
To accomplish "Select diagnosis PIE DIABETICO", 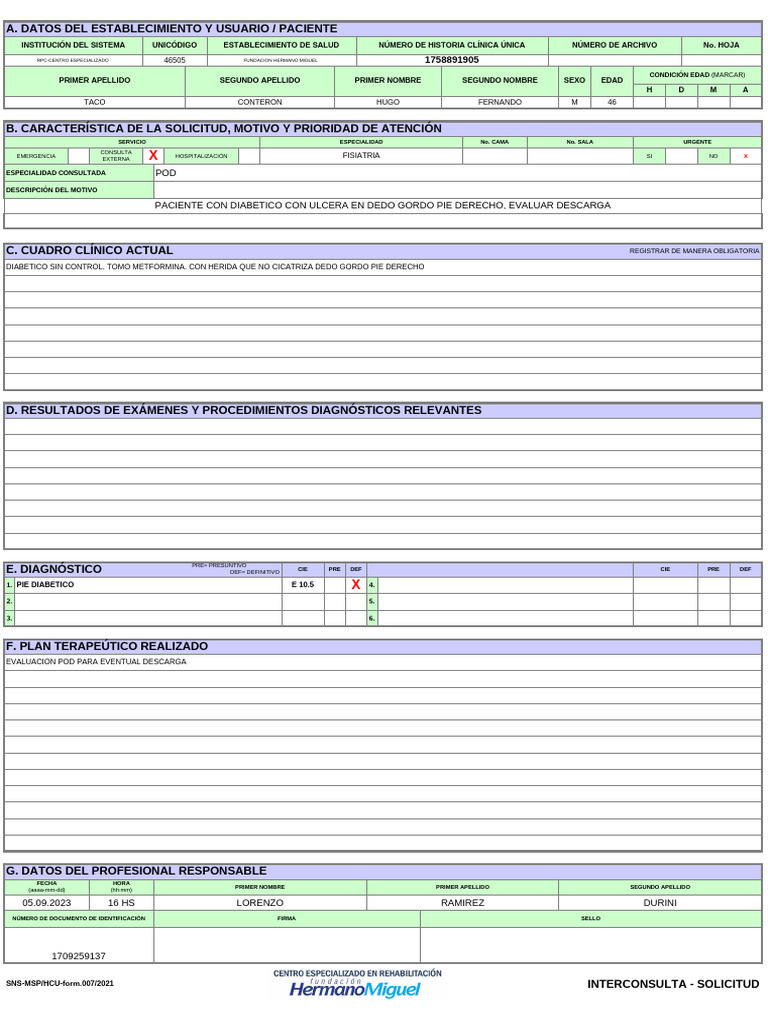I will [45, 585].
